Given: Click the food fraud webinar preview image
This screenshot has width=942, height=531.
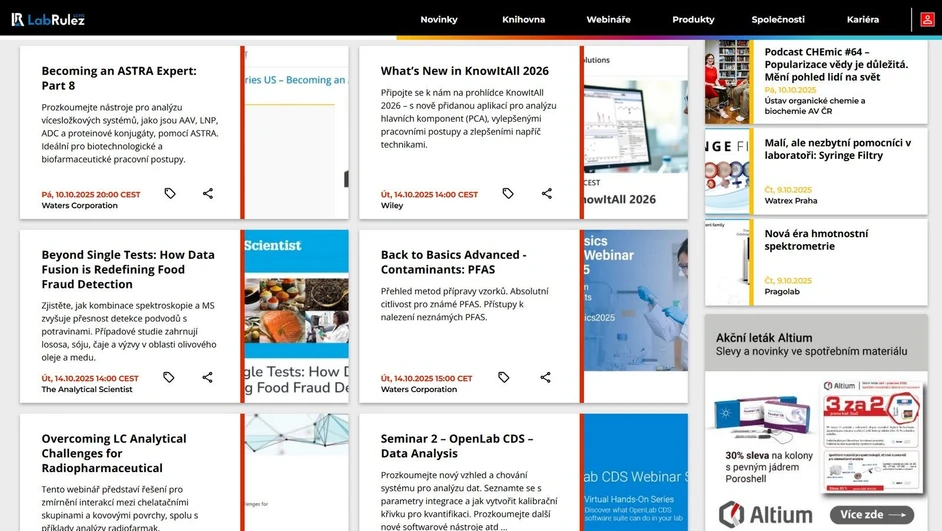Looking at the screenshot, I should click(x=296, y=317).
